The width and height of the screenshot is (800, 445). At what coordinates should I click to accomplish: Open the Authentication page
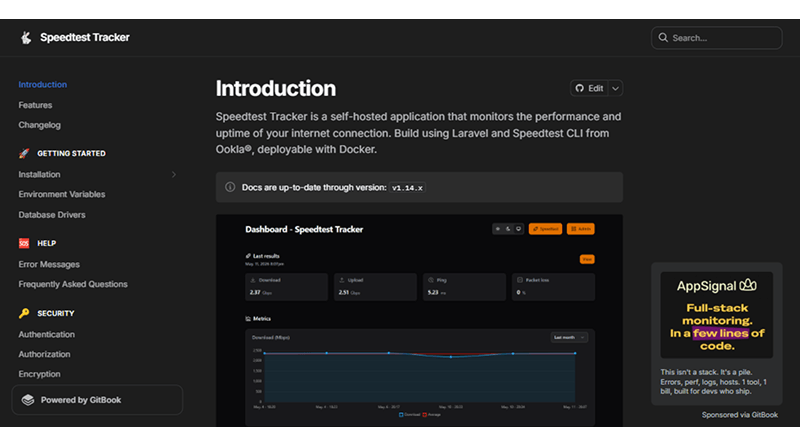tap(46, 334)
